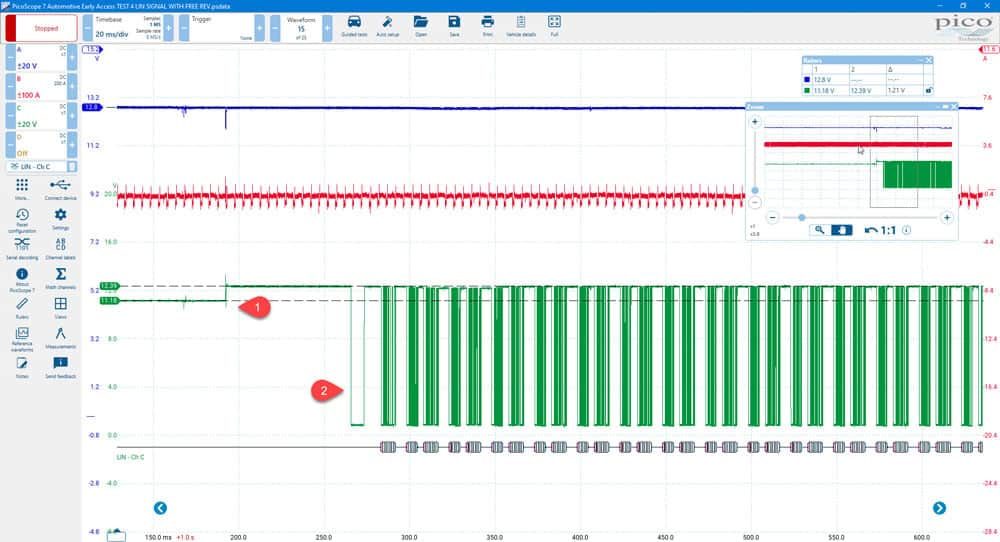This screenshot has width=1000, height=542.
Task: Open the Trigger settings panel
Action: pos(221,29)
